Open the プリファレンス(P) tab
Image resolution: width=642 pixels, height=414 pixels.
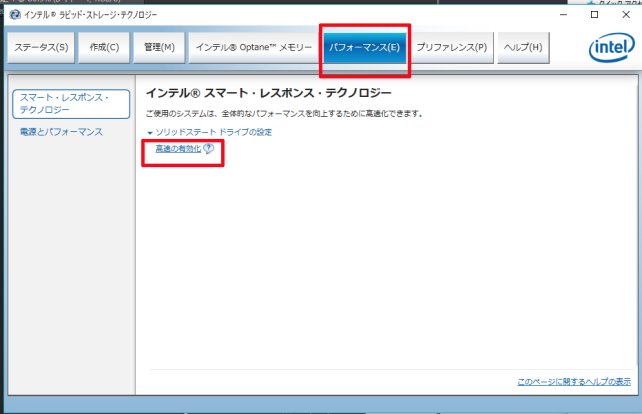[x=452, y=48]
